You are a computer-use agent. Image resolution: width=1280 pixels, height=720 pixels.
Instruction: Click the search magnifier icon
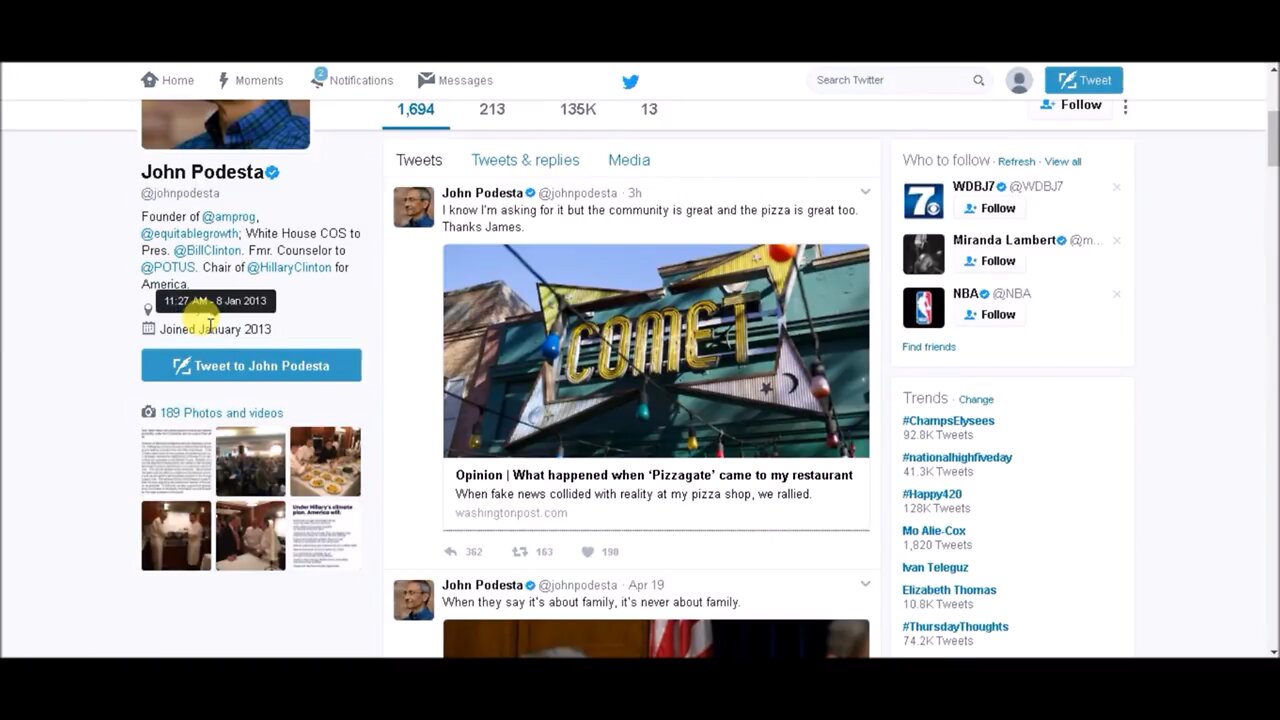coord(979,80)
